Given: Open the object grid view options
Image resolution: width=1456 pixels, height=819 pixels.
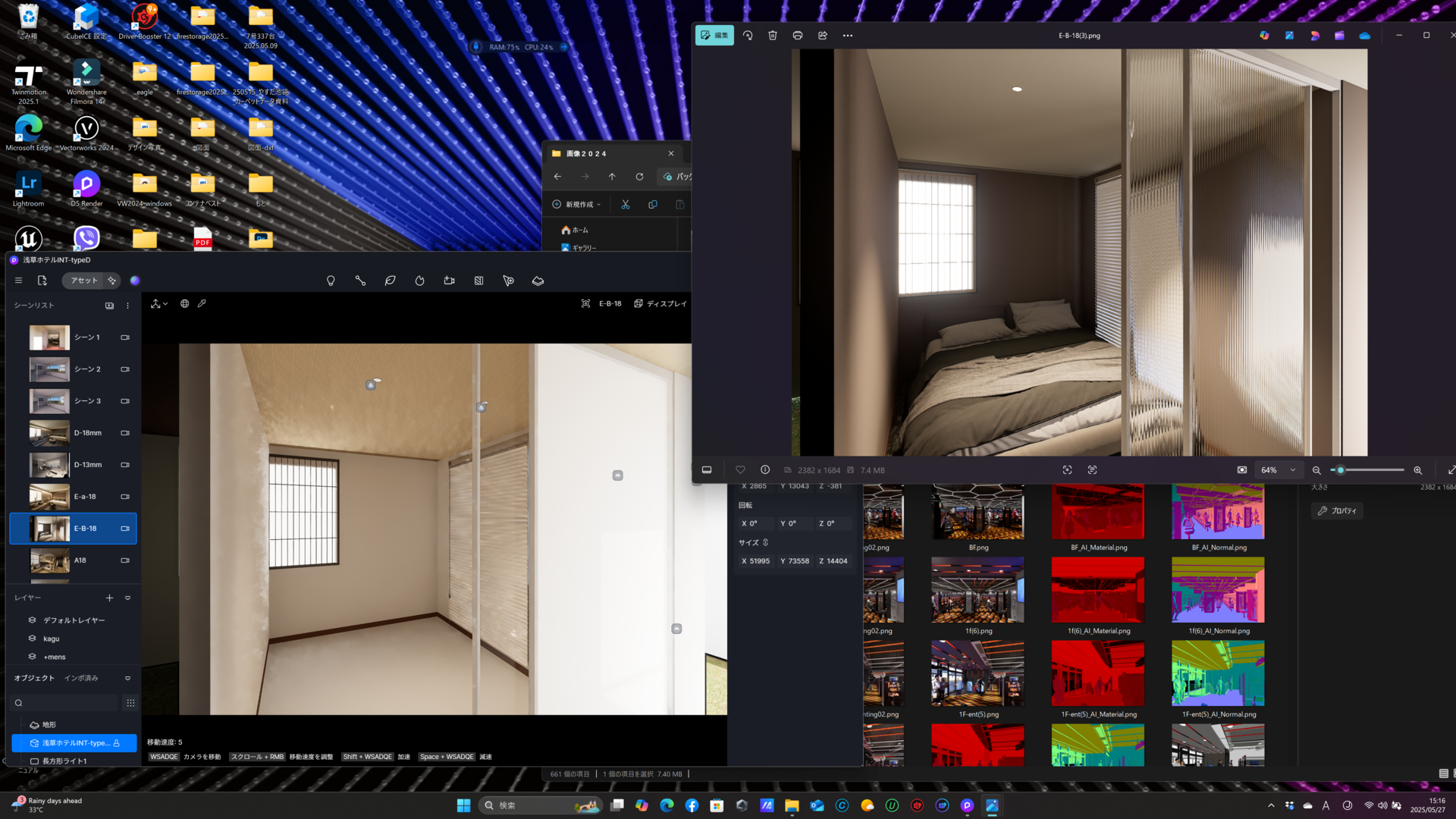Looking at the screenshot, I should [130, 703].
